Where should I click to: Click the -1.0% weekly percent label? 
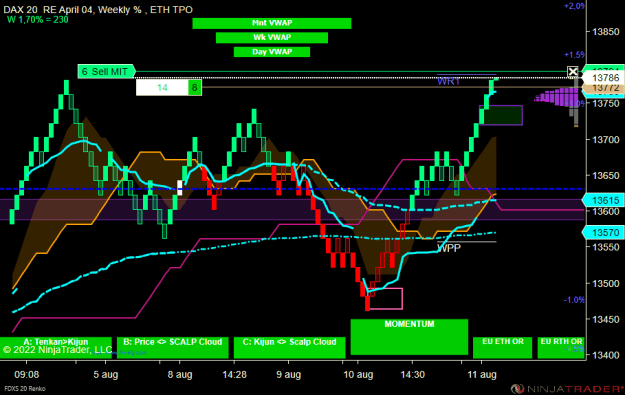pos(574,300)
